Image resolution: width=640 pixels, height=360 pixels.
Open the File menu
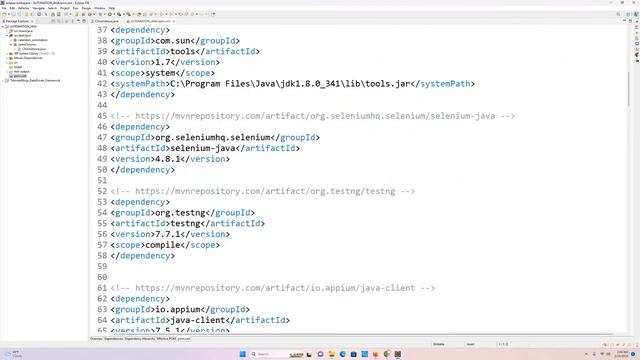[x=4, y=8]
